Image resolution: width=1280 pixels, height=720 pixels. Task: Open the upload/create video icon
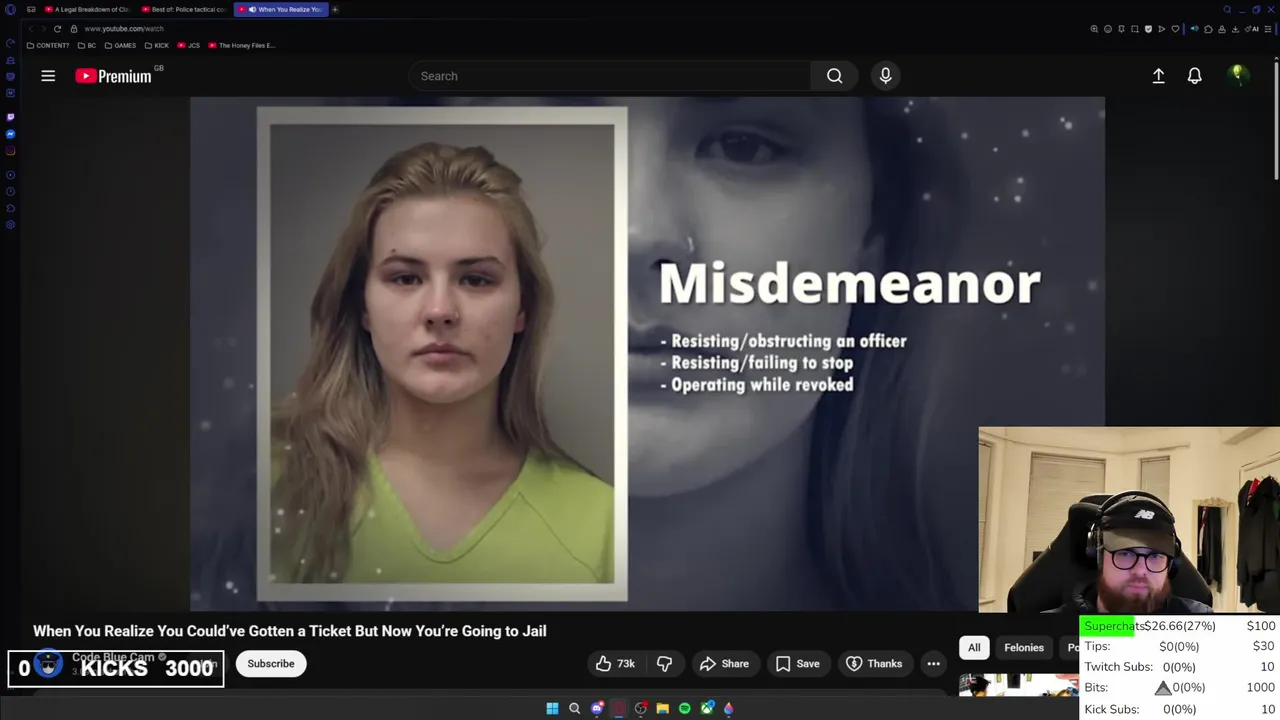(x=1158, y=76)
